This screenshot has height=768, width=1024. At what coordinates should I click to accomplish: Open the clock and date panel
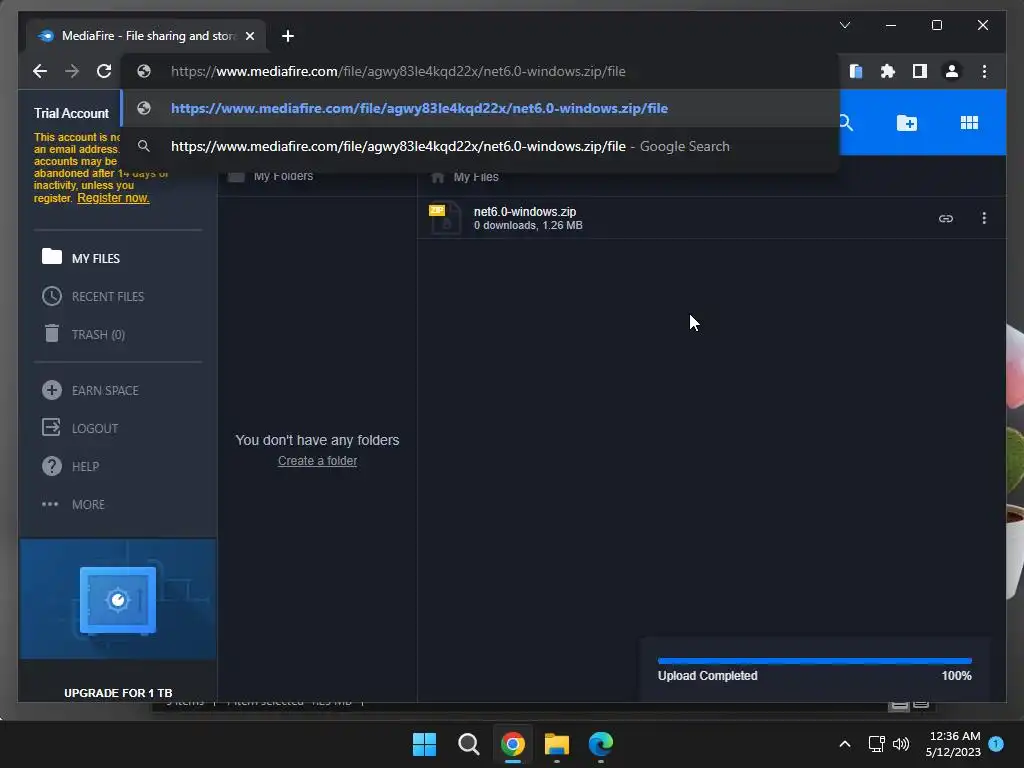953,744
